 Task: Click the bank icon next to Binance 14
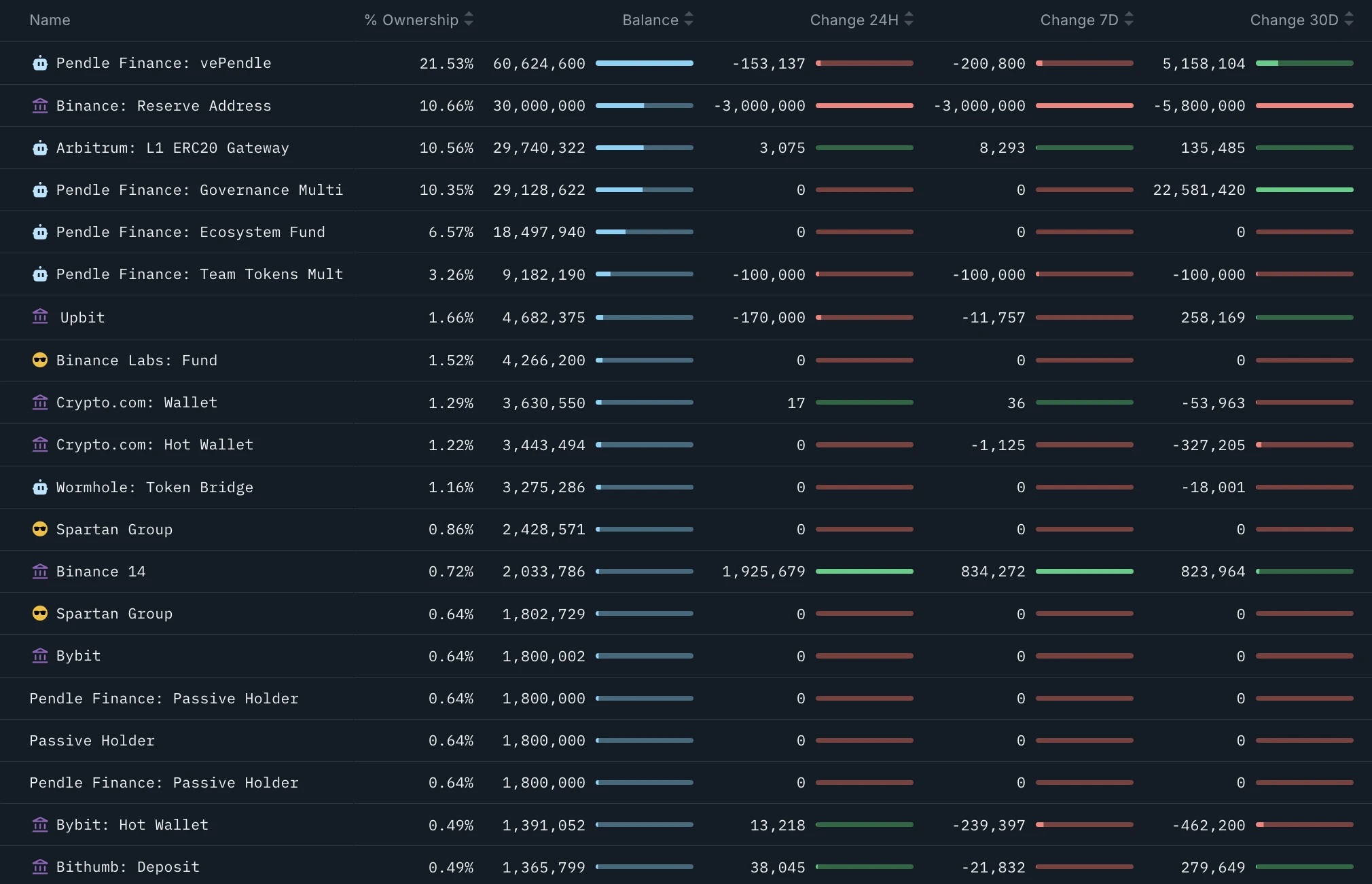point(40,572)
